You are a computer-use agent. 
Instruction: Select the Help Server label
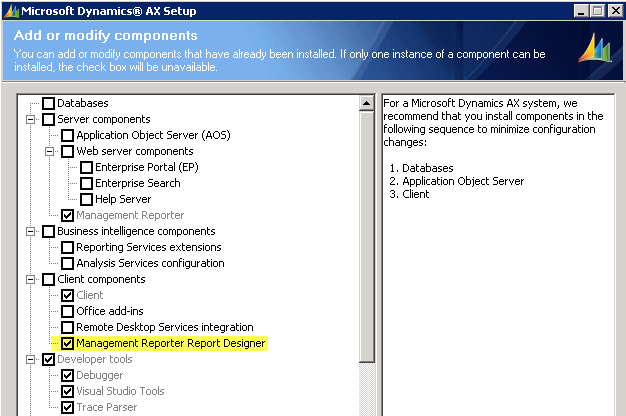[123, 199]
